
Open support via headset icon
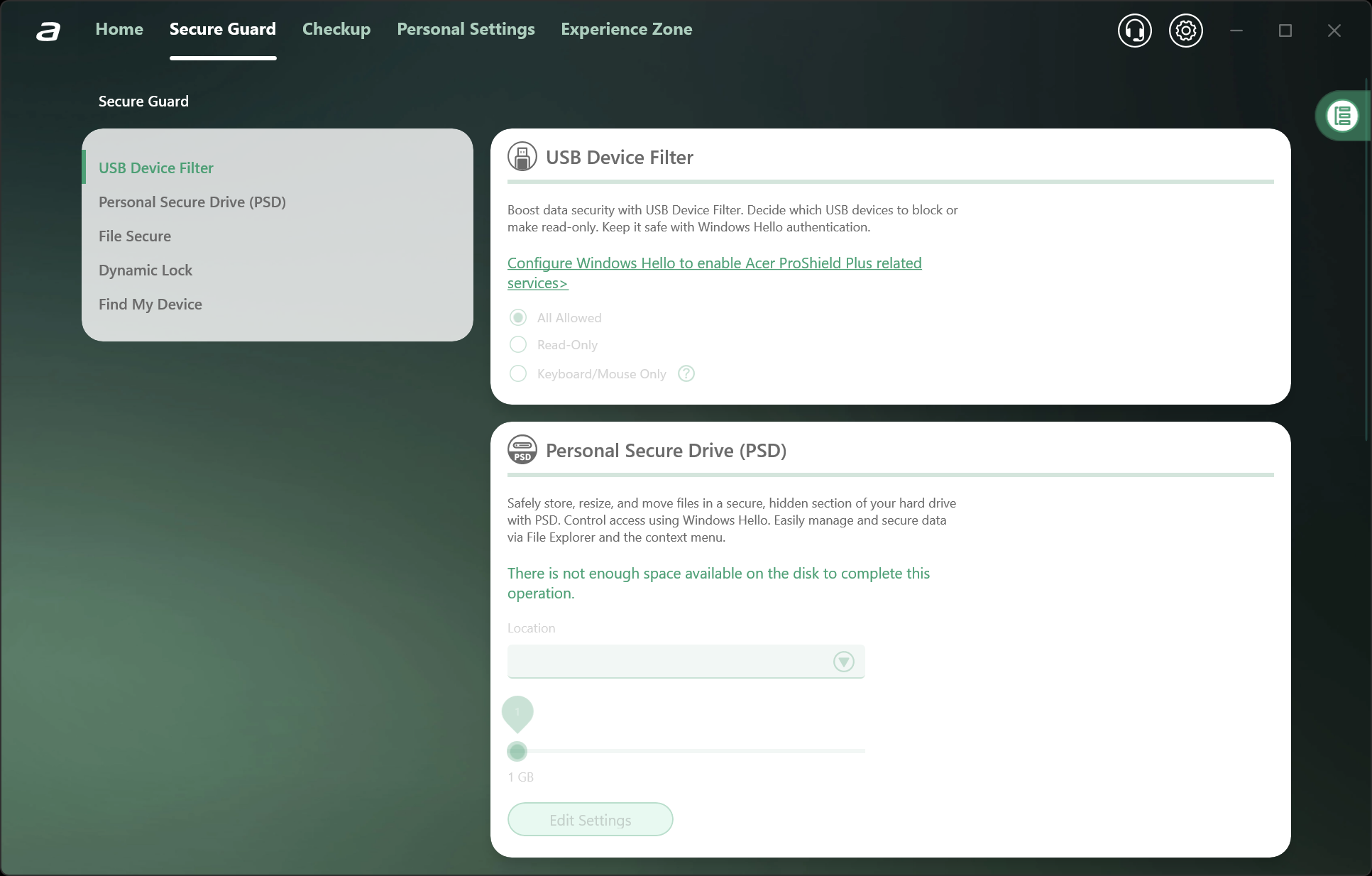(1134, 31)
